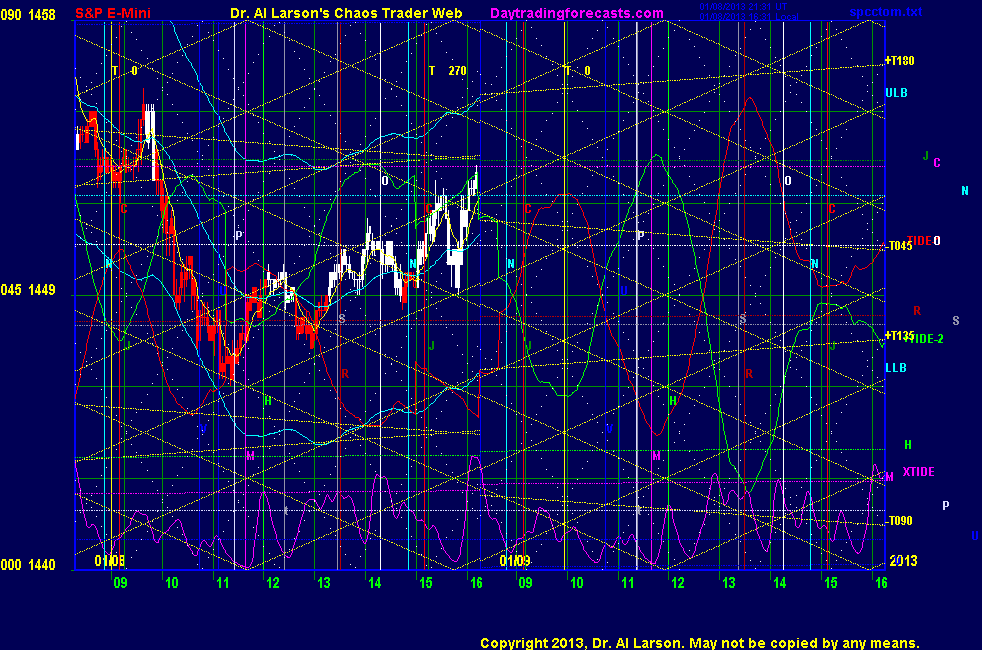This screenshot has width=982, height=650.
Task: Click the '2013' year label
Action: [x=903, y=560]
